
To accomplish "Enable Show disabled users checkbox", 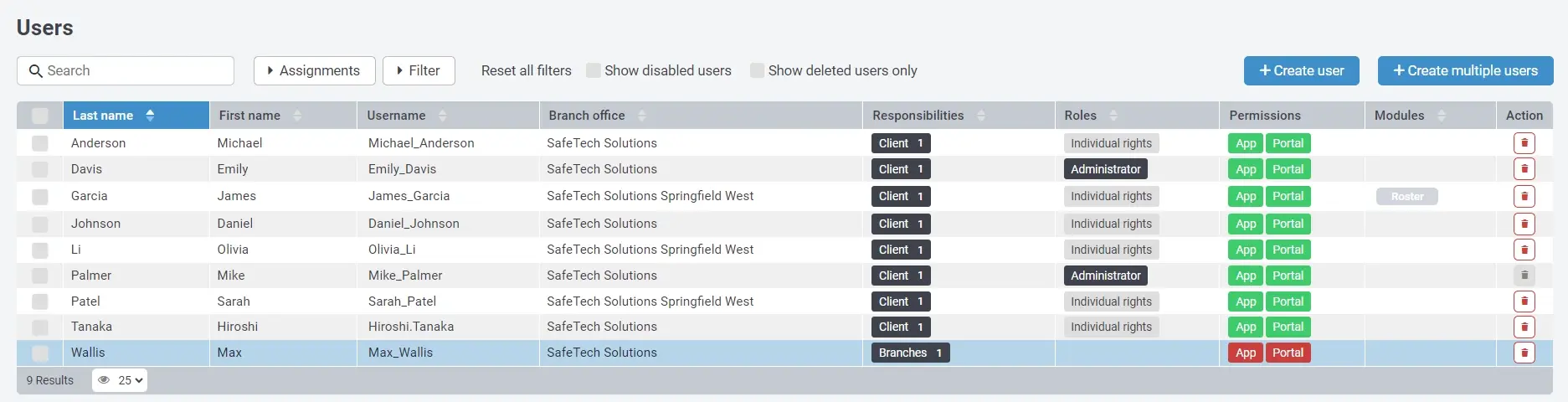I will tap(594, 71).
